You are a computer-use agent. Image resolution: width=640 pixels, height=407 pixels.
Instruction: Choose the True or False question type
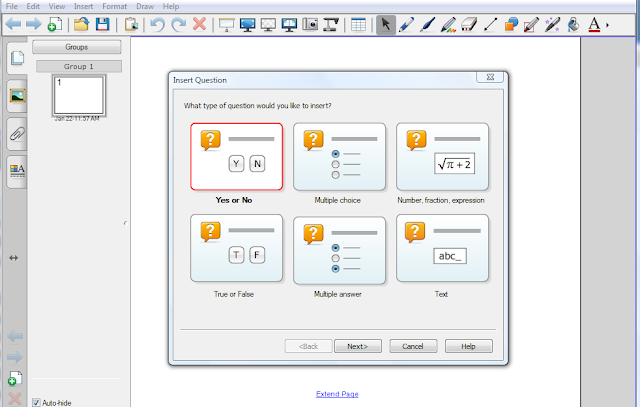pos(236,248)
